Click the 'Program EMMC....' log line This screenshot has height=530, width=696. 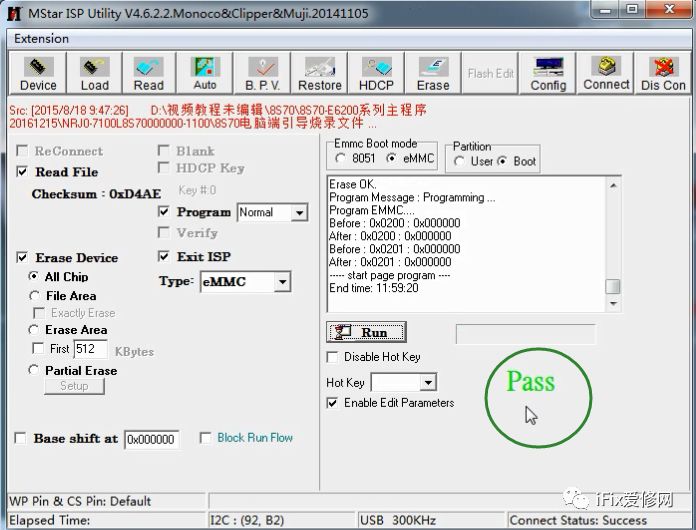tap(372, 210)
